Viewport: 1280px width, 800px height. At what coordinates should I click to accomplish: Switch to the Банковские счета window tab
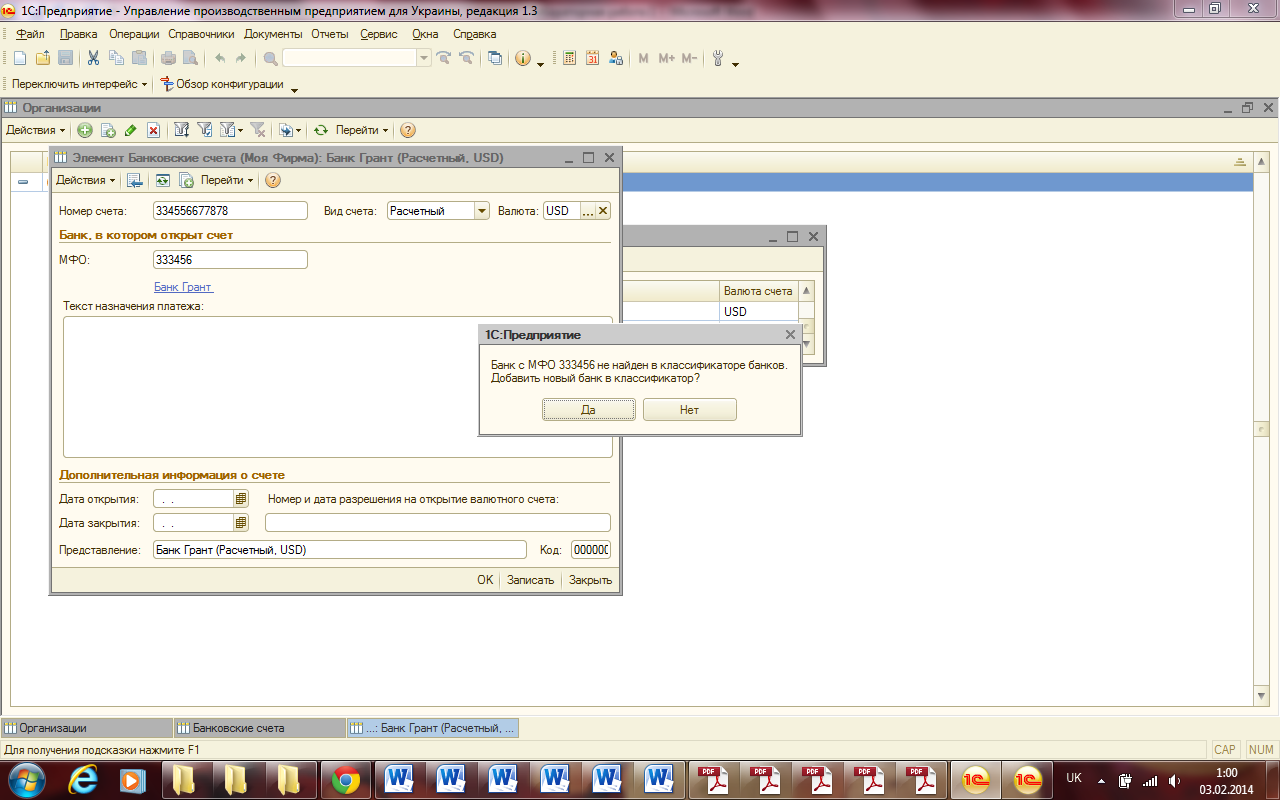tap(260, 728)
